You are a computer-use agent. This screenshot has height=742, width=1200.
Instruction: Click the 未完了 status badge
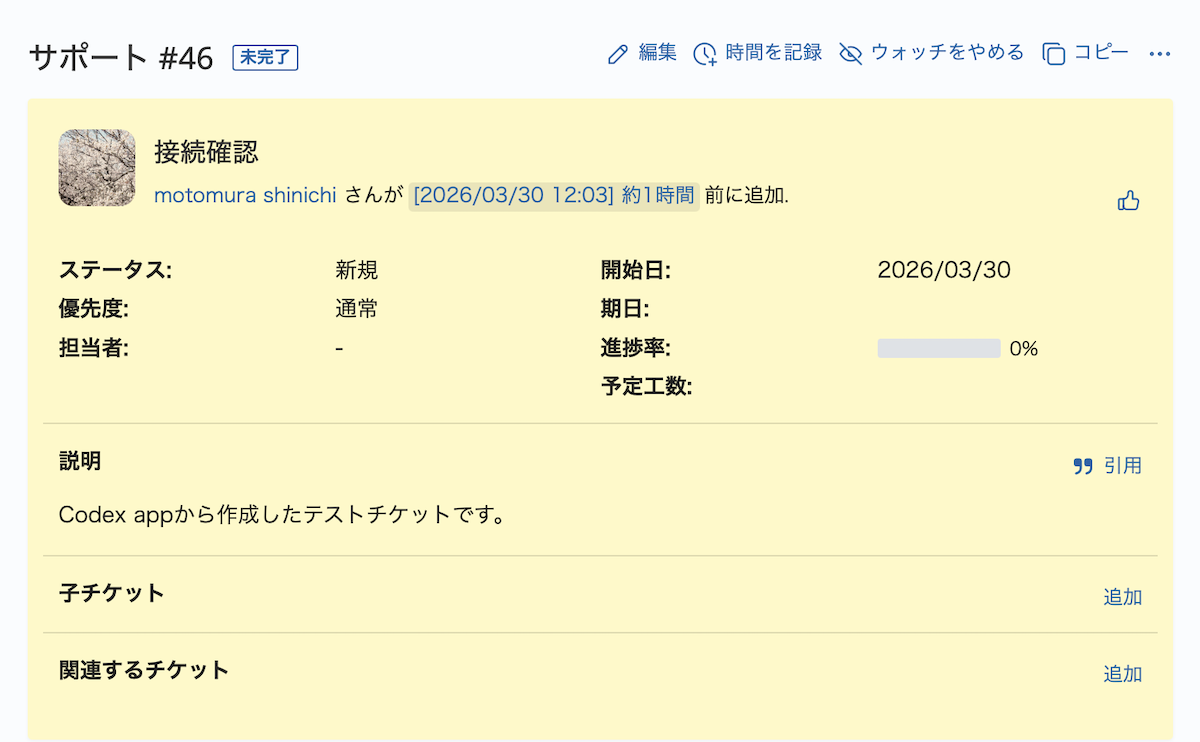point(265,58)
